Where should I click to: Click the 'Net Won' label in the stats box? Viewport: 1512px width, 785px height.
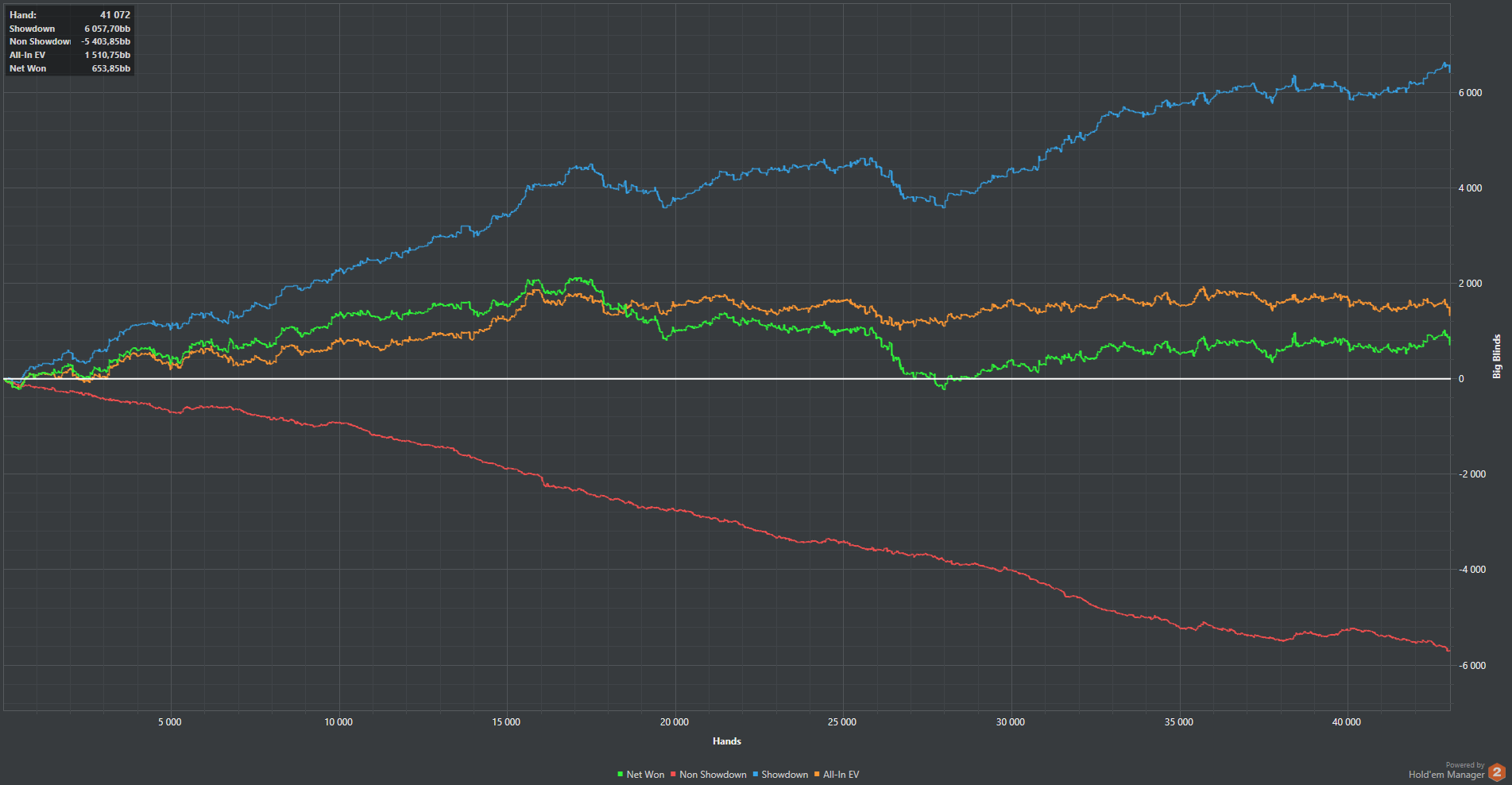tap(28, 68)
